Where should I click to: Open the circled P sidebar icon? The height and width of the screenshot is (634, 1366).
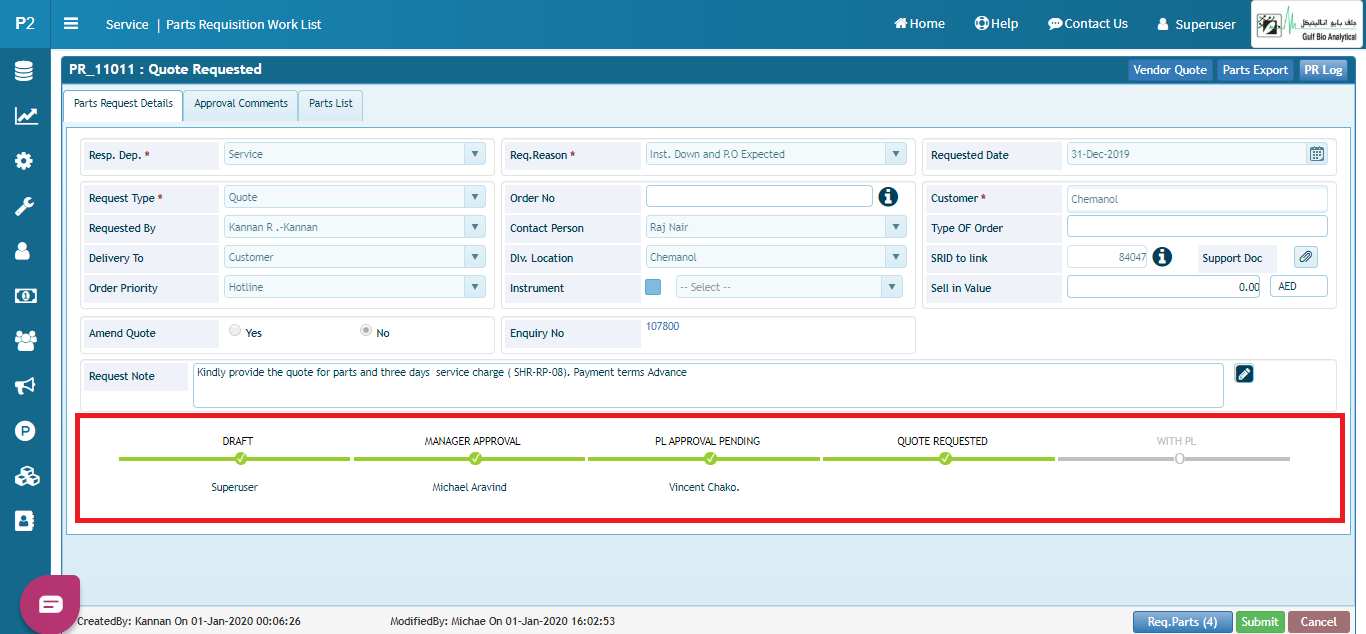coord(25,431)
